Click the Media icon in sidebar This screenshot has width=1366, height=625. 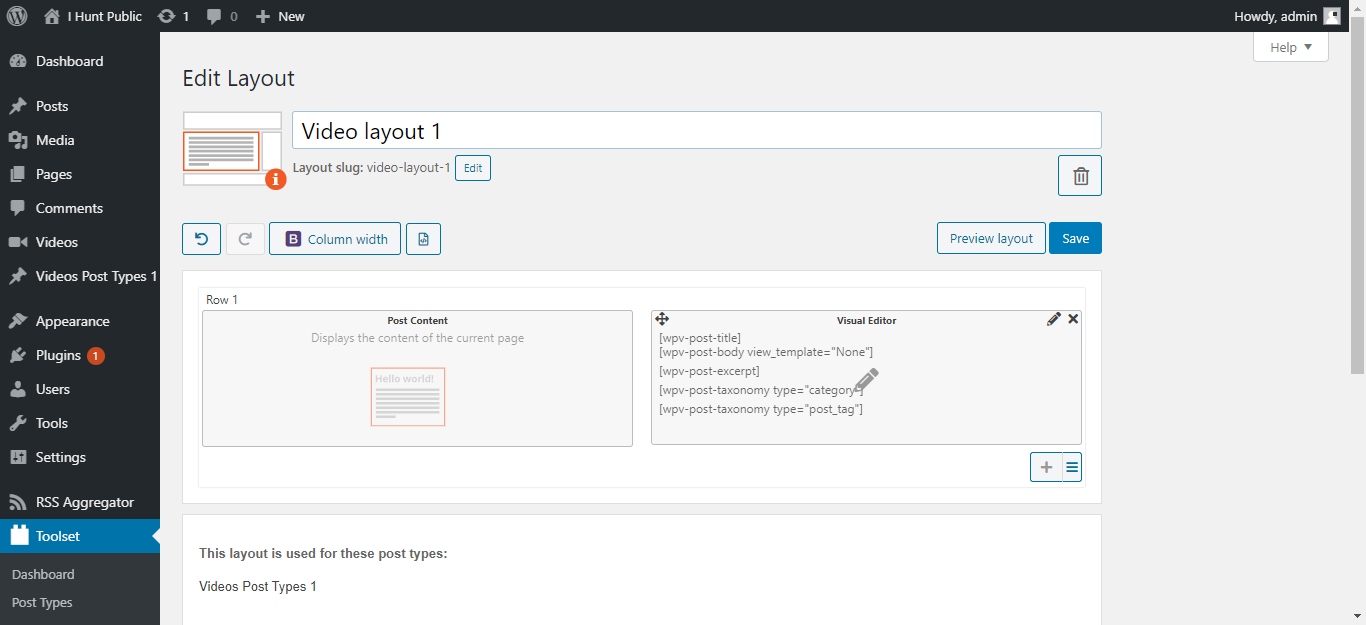click(18, 140)
